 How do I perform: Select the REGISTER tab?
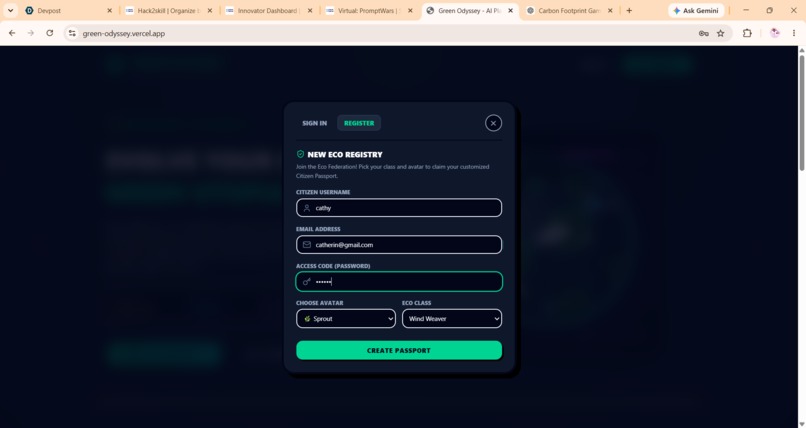tap(359, 123)
